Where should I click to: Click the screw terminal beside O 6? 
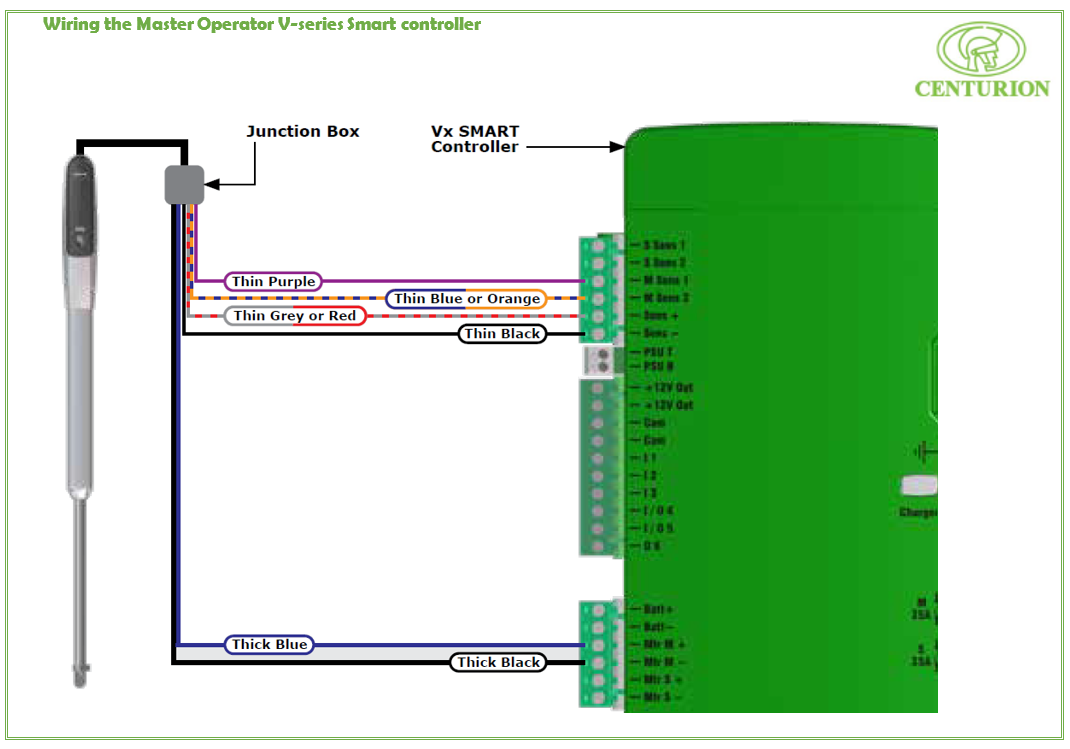597,546
